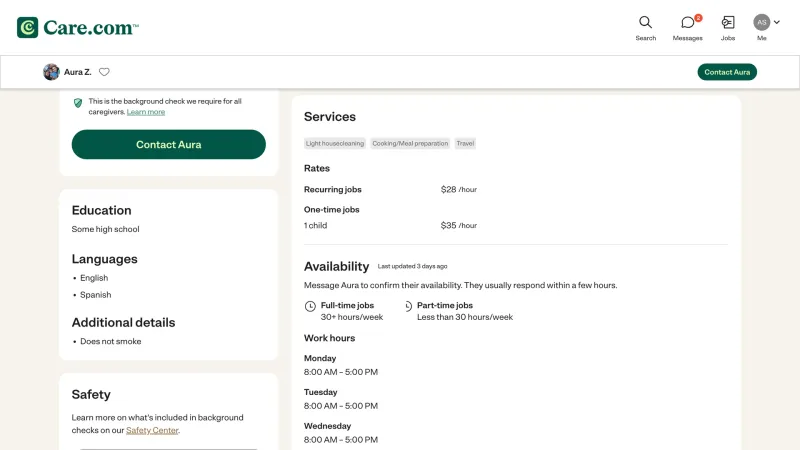Click the Languages heading
Image resolution: width=800 pixels, height=450 pixels.
pos(105,259)
